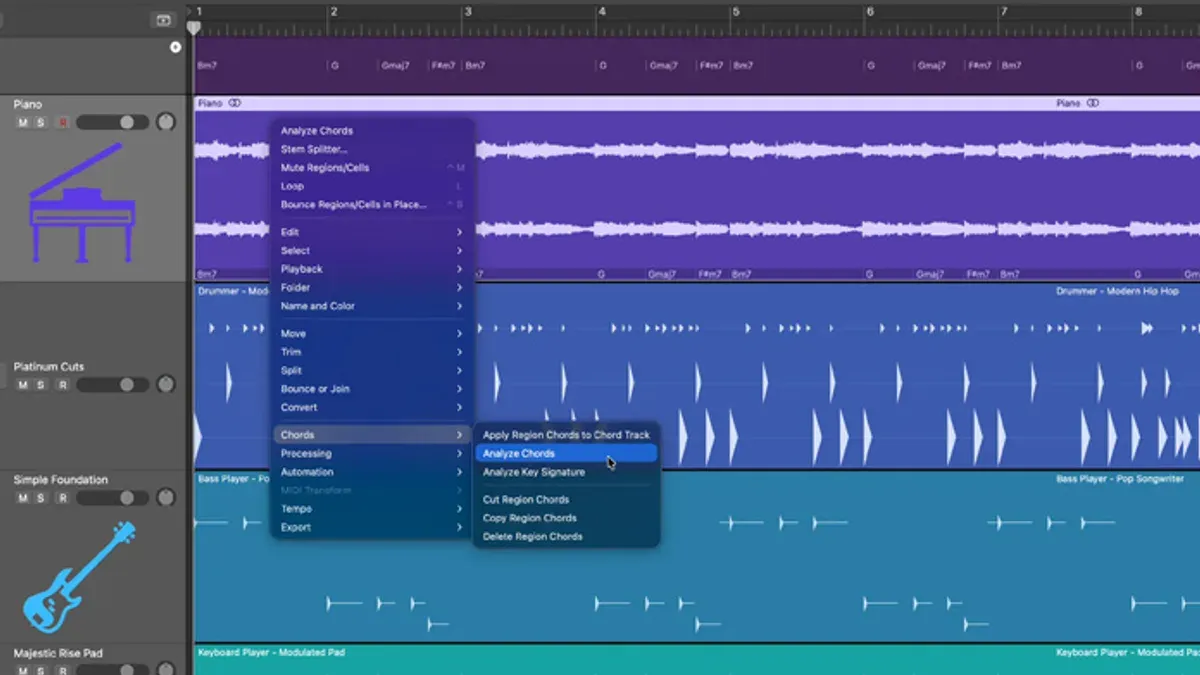Adjust the Platinum Cuts volume slider
This screenshot has width=1200, height=675.
(x=112, y=385)
